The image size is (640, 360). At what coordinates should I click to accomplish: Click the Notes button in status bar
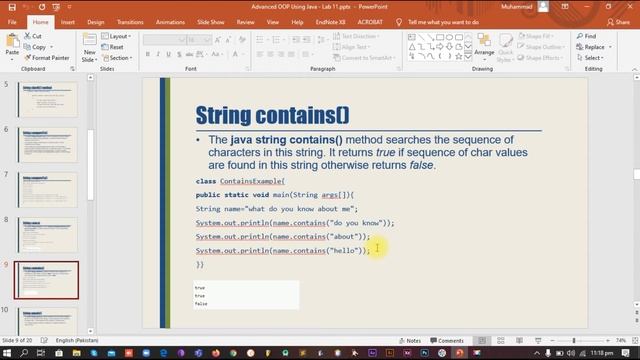[410, 340]
